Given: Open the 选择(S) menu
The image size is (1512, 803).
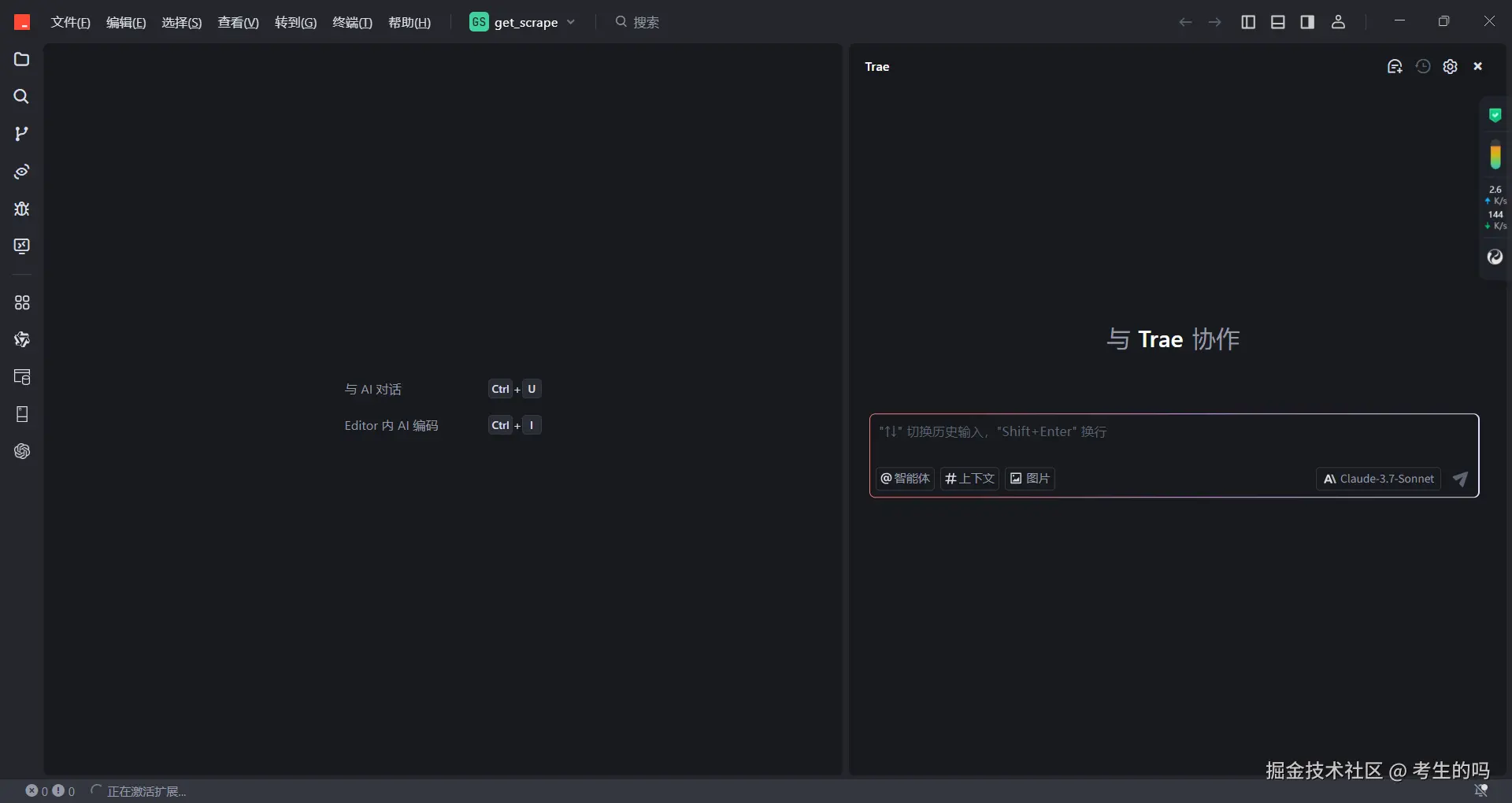Looking at the screenshot, I should (182, 22).
